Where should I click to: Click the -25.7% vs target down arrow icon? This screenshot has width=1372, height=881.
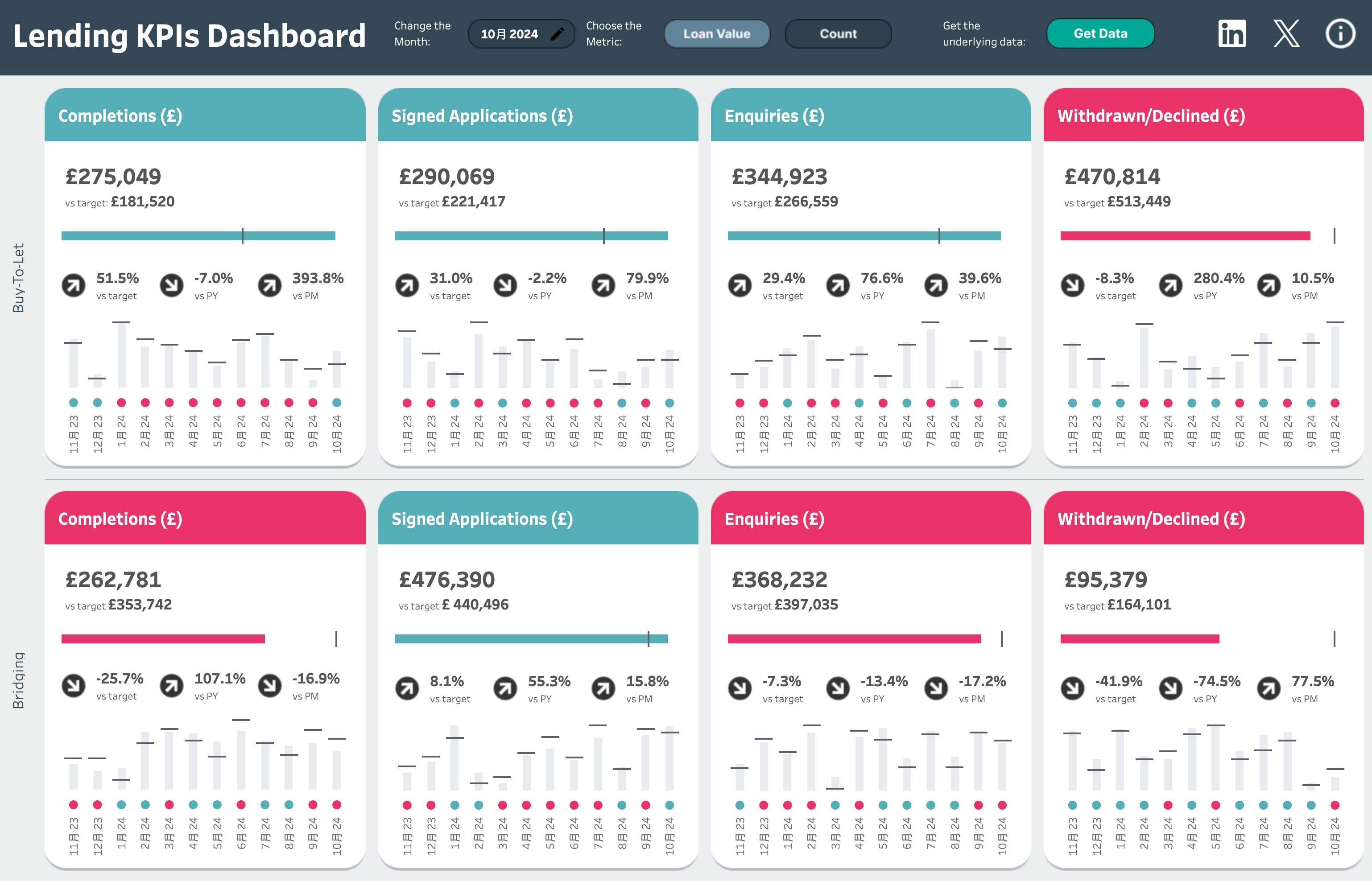click(74, 685)
